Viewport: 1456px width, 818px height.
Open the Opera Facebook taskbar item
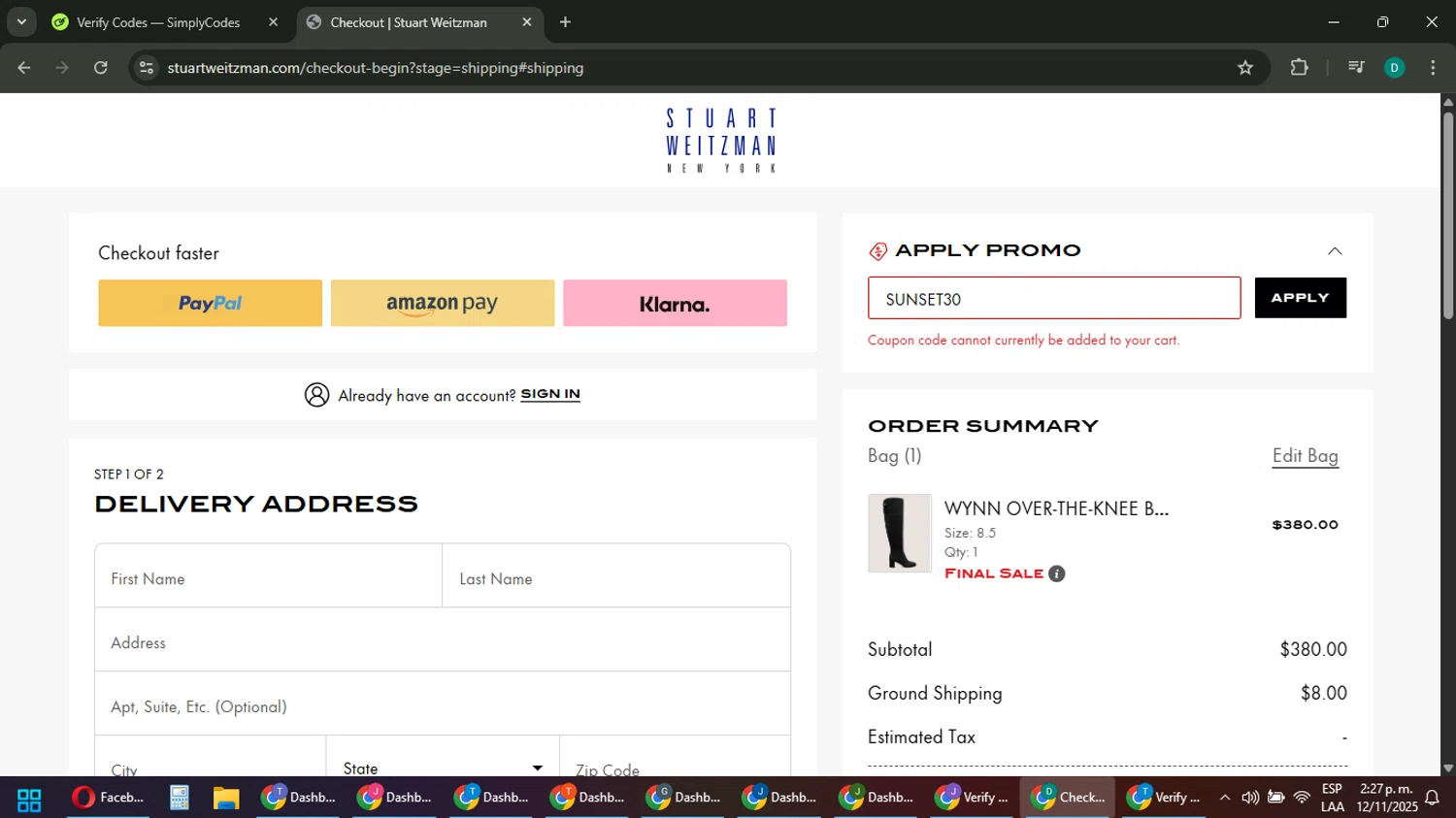click(108, 798)
